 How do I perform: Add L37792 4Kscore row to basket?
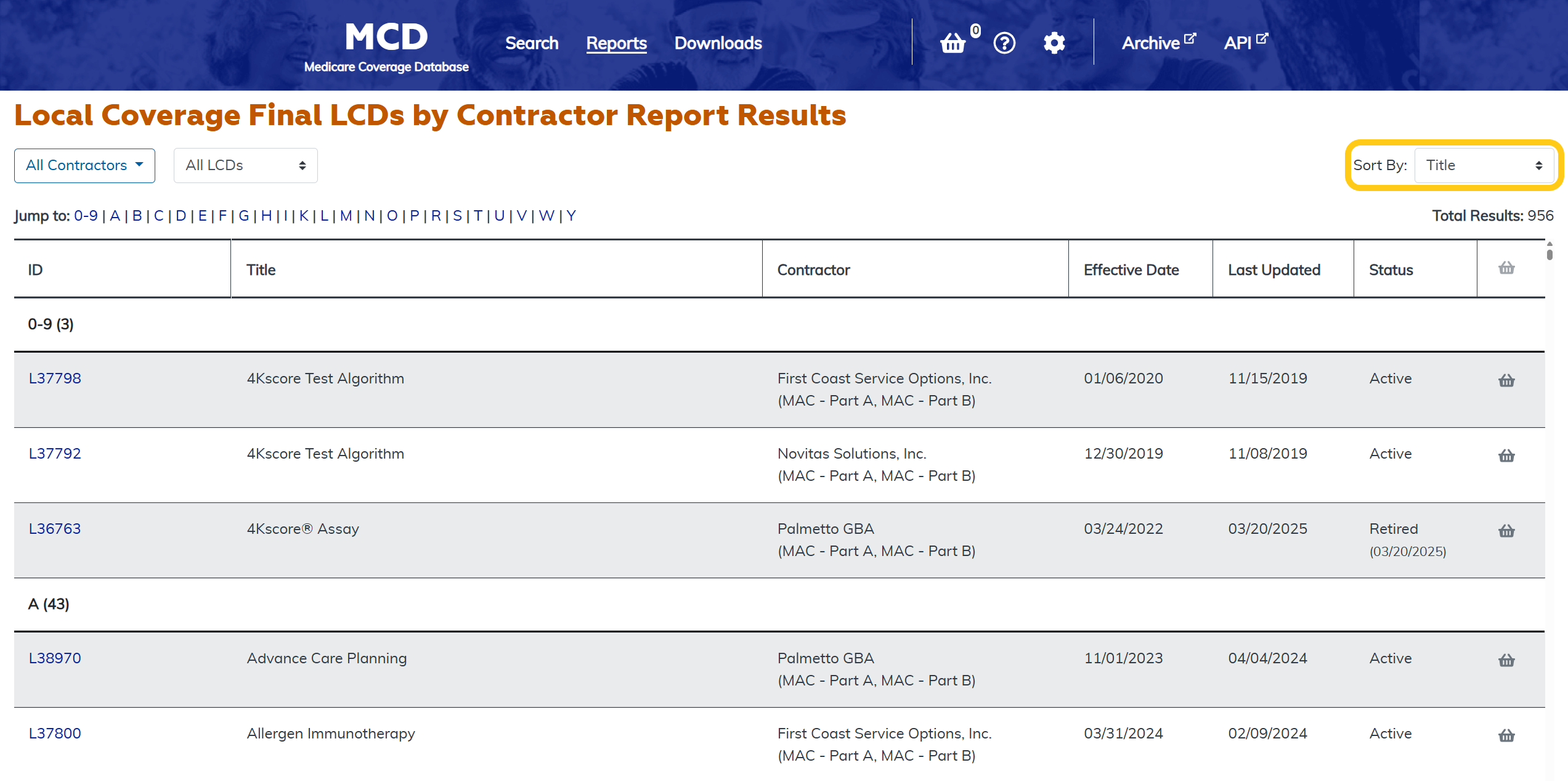(1506, 456)
